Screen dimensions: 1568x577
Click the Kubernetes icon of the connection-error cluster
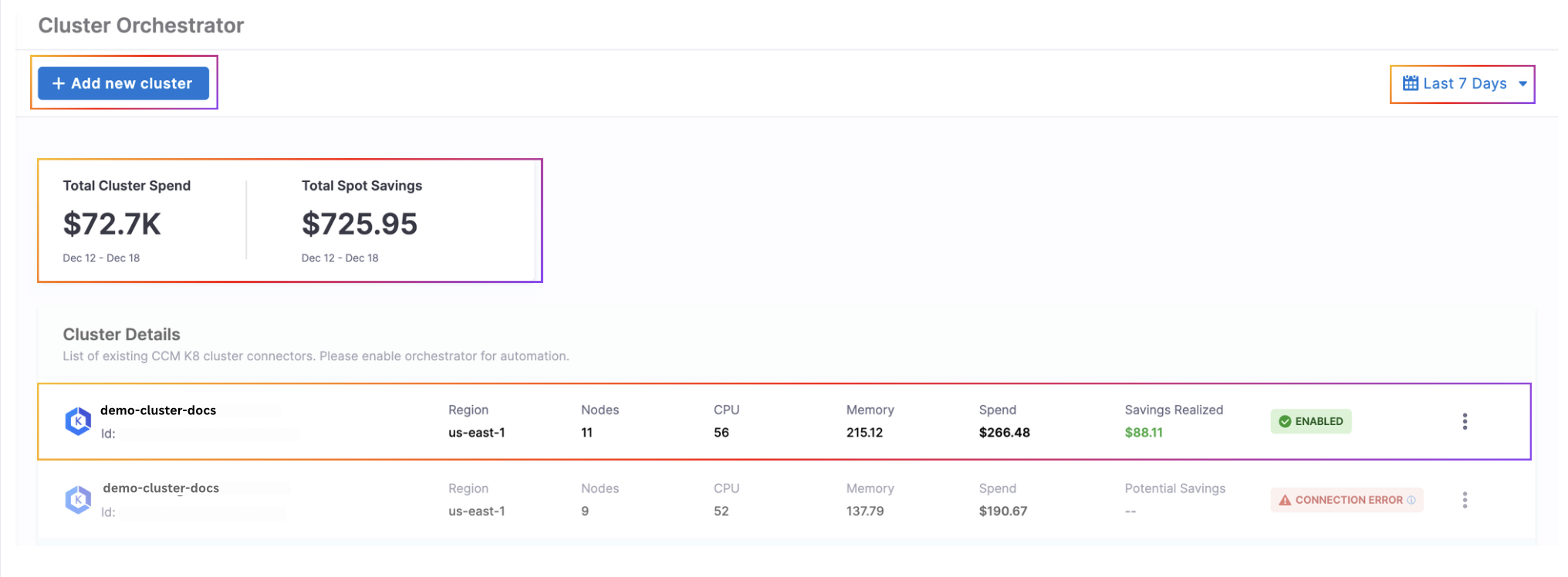point(78,500)
